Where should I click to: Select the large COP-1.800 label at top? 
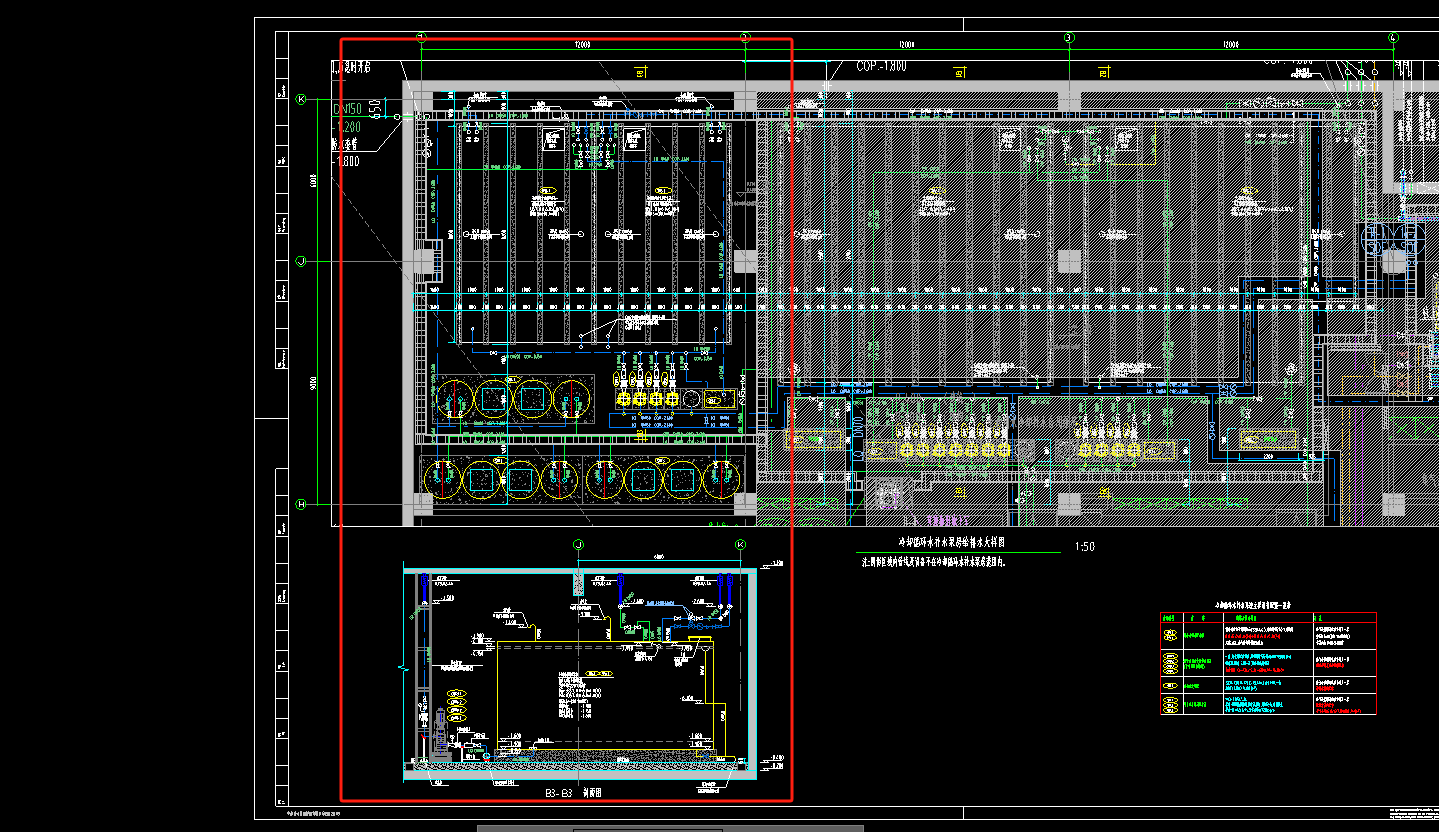[x=881, y=66]
